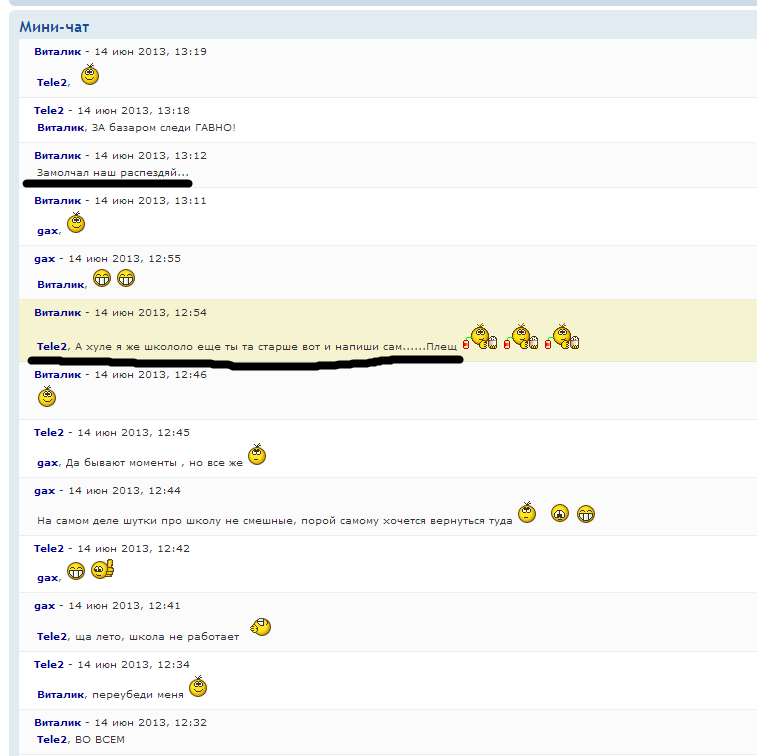Click the smiley right after 'вернуться туда'
Screen dimensions: 757x756
tap(527, 512)
